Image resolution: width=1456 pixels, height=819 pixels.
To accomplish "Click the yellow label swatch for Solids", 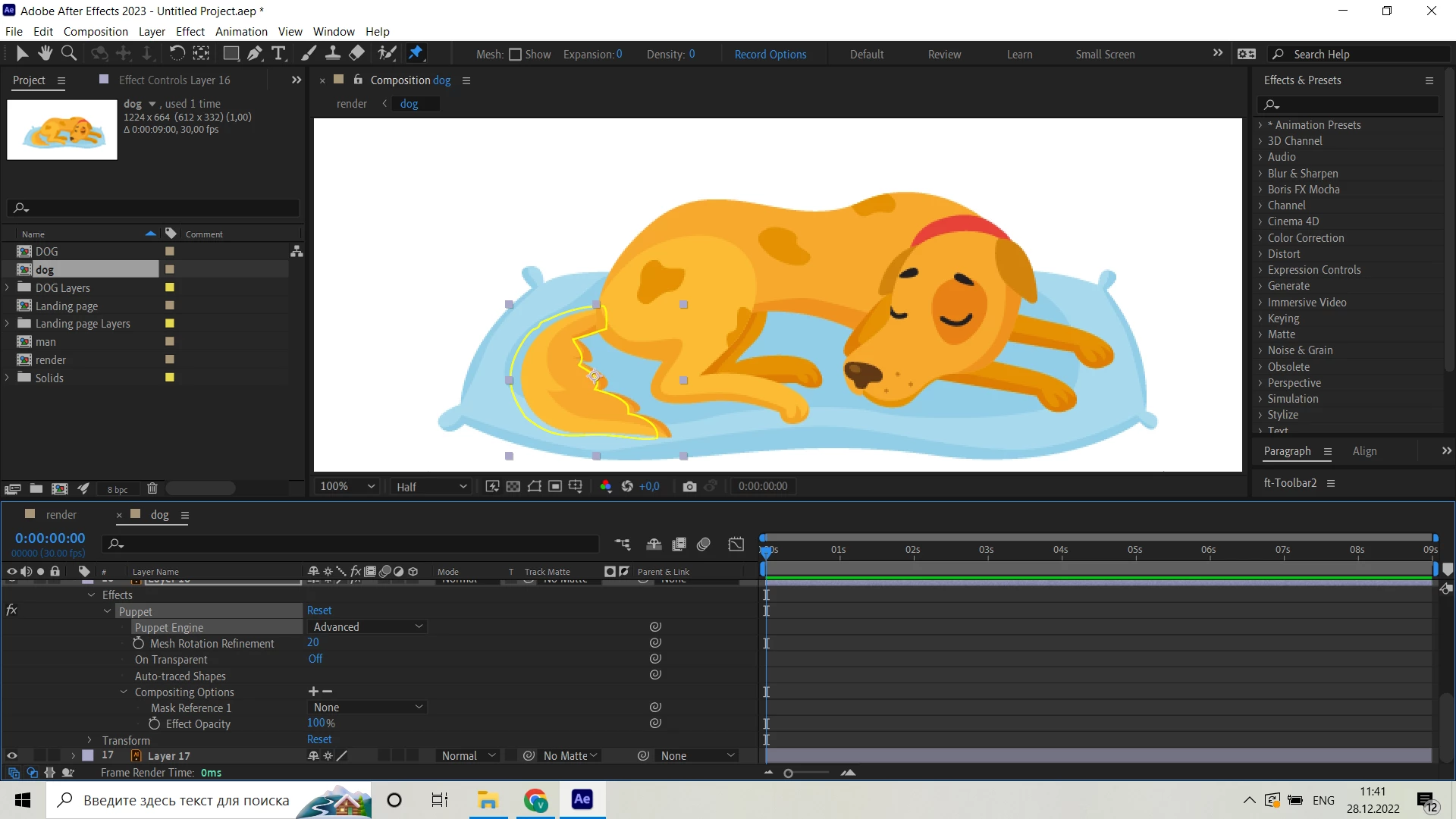I will click(170, 378).
